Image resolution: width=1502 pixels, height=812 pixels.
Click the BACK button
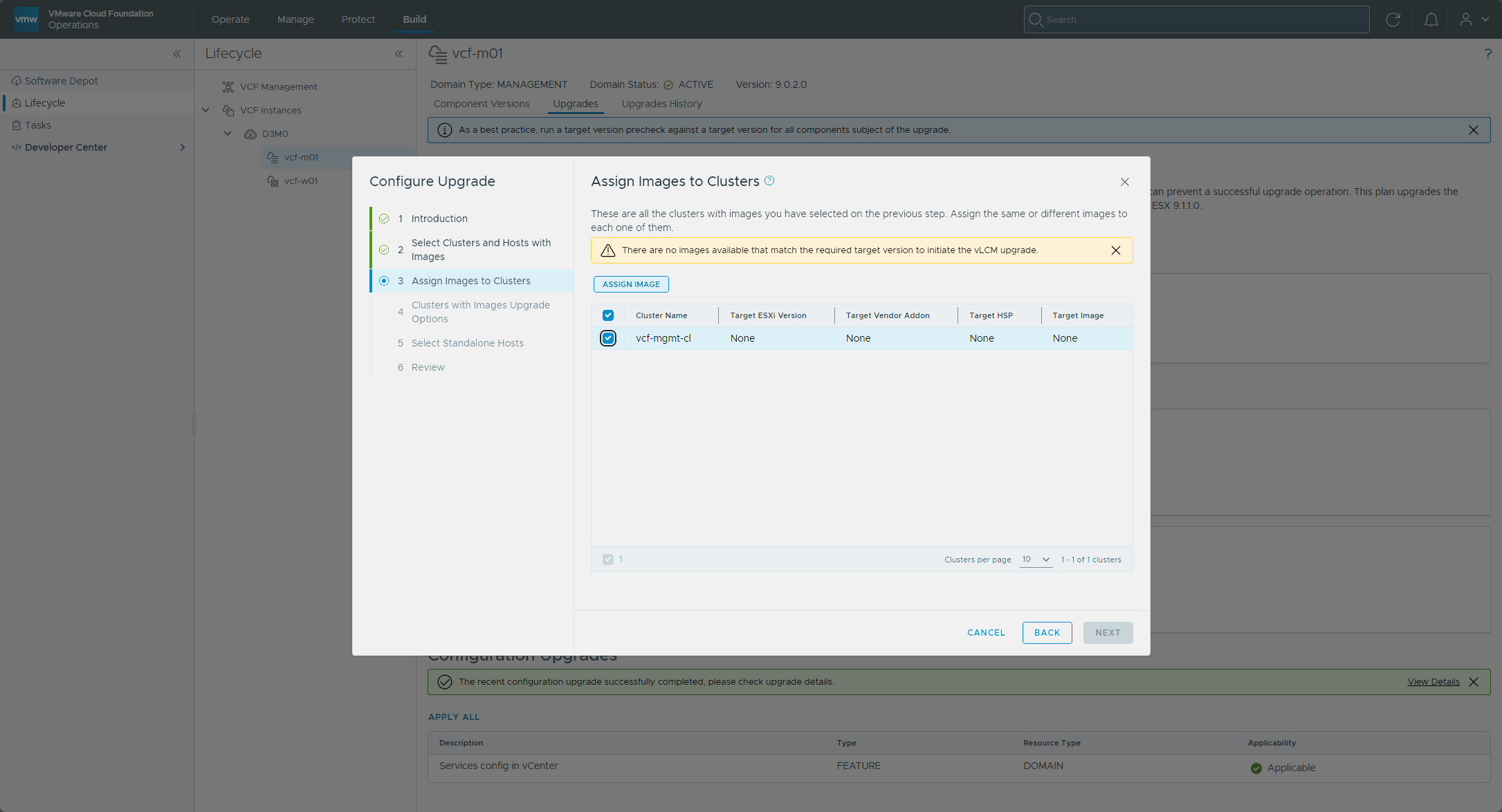(1047, 633)
